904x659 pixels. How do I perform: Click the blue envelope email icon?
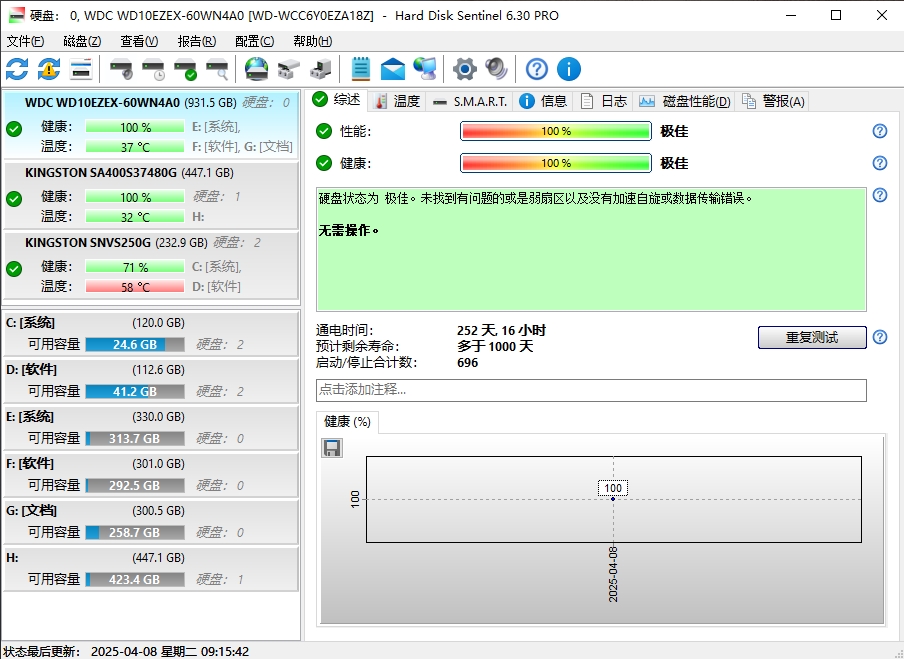[x=393, y=69]
